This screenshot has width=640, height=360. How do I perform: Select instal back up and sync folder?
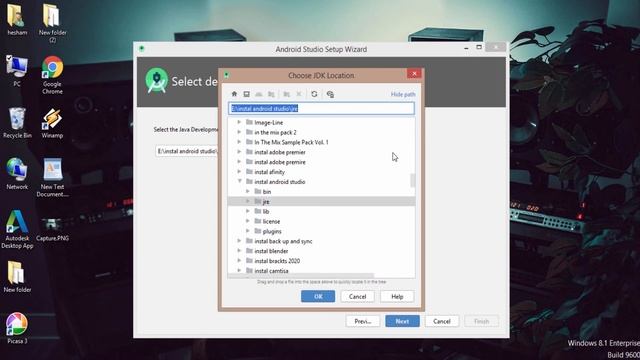click(283, 241)
